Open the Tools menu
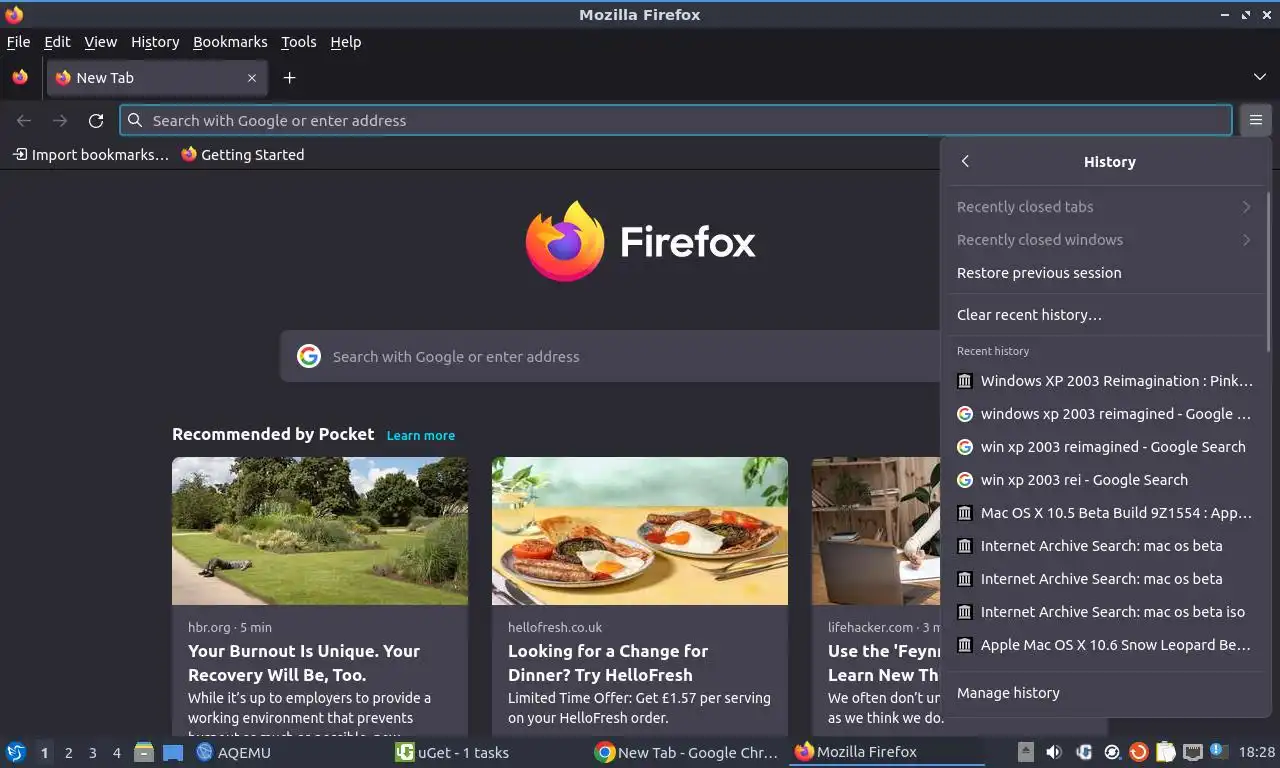 tap(298, 42)
